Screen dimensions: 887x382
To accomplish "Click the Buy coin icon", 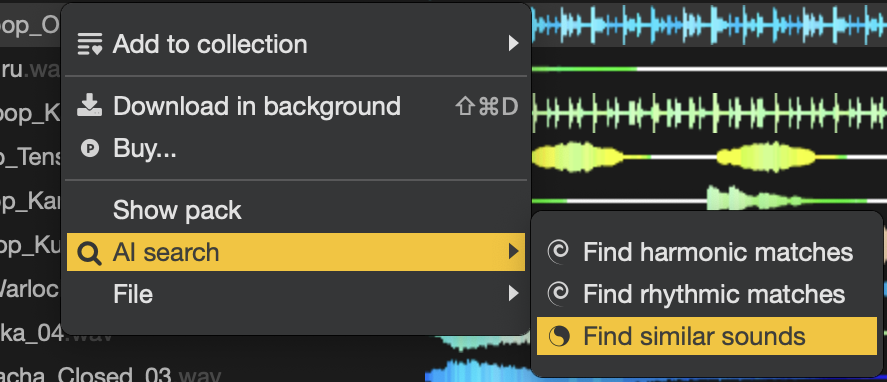I will [x=89, y=149].
